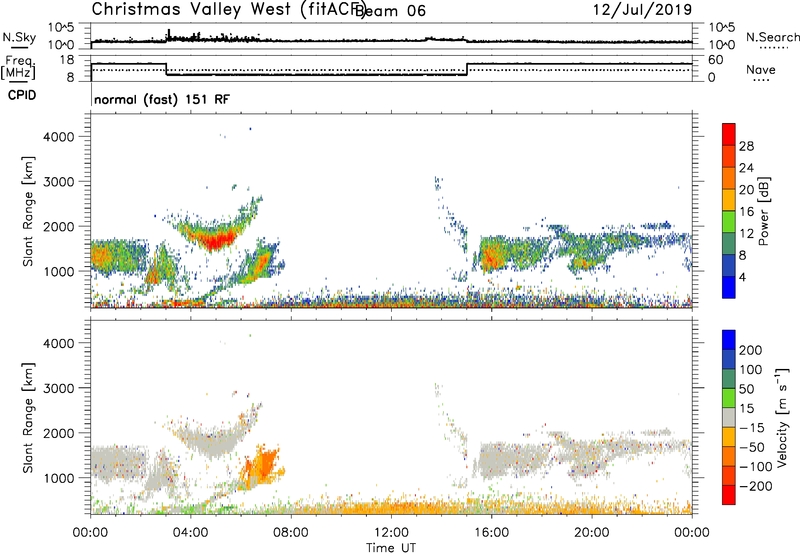
Task: Click the title 'Christmas Valley West (fitACF)'
Action: coord(228,9)
